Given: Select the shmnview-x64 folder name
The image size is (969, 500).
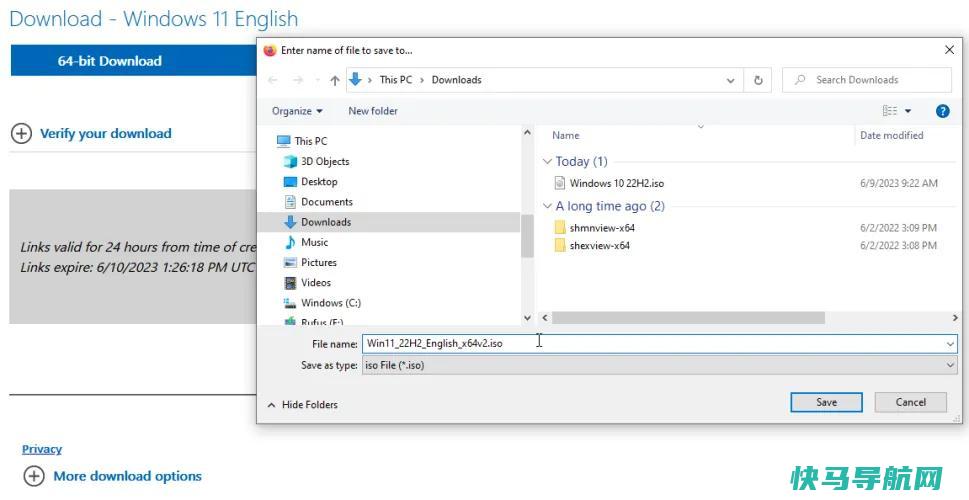Looking at the screenshot, I should 602,227.
